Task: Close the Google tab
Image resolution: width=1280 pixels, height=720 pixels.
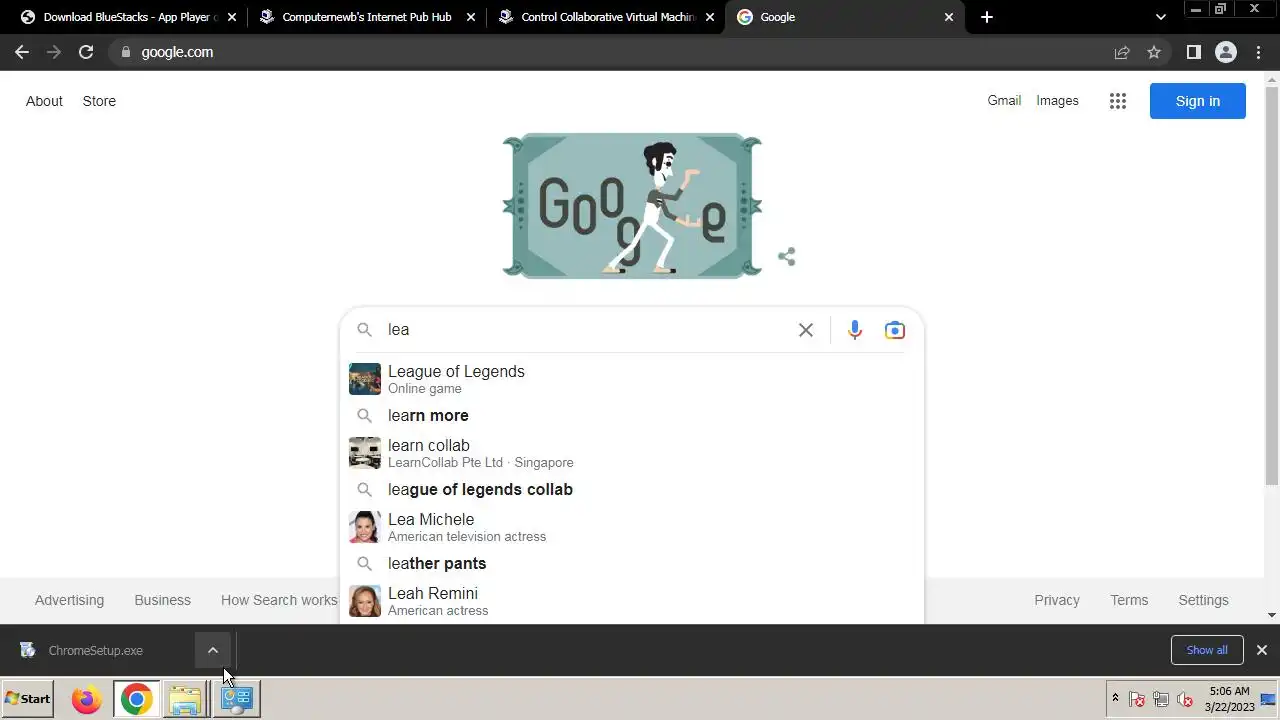Action: [949, 17]
